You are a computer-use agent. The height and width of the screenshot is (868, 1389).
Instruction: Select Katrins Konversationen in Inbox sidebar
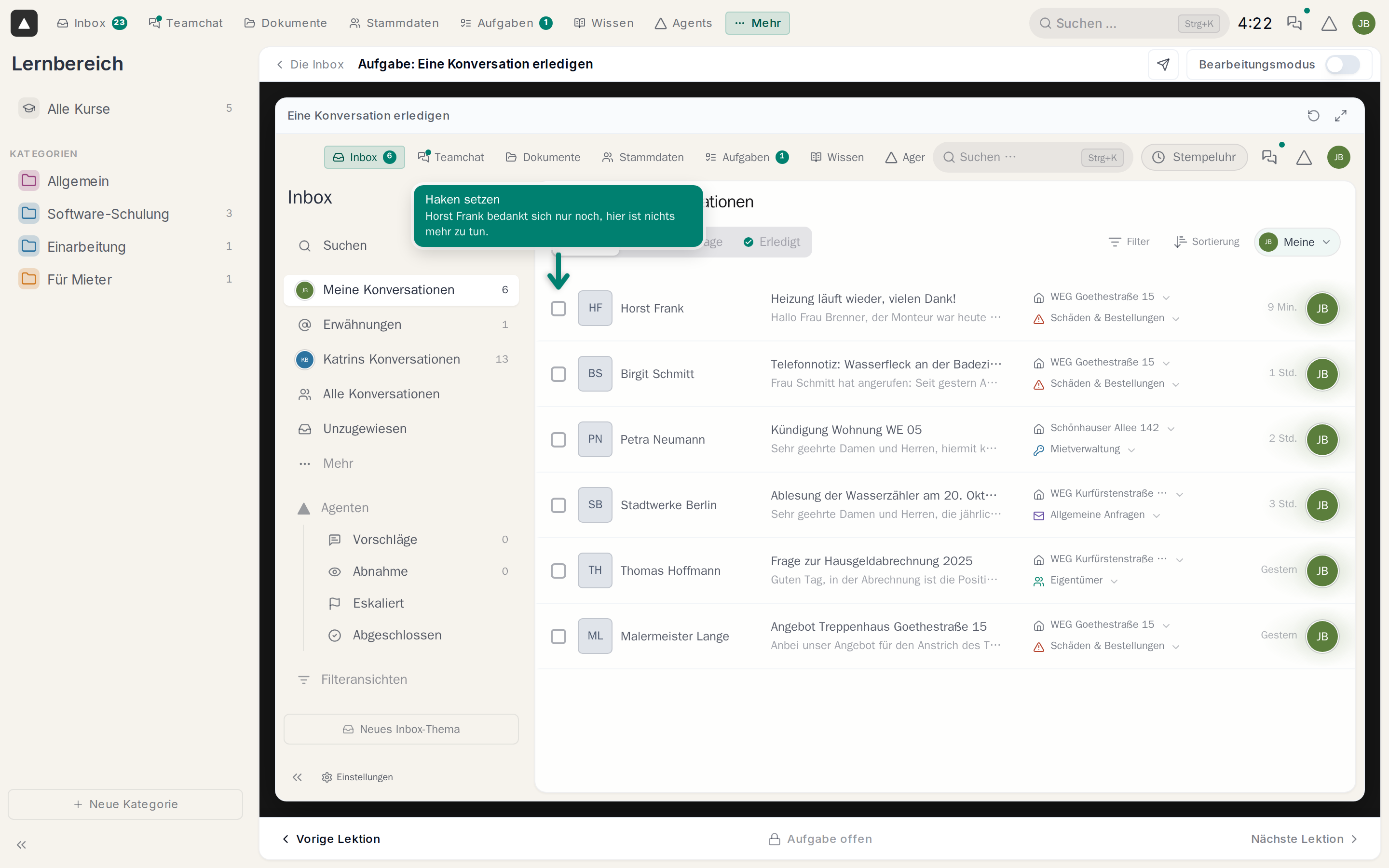click(x=401, y=359)
